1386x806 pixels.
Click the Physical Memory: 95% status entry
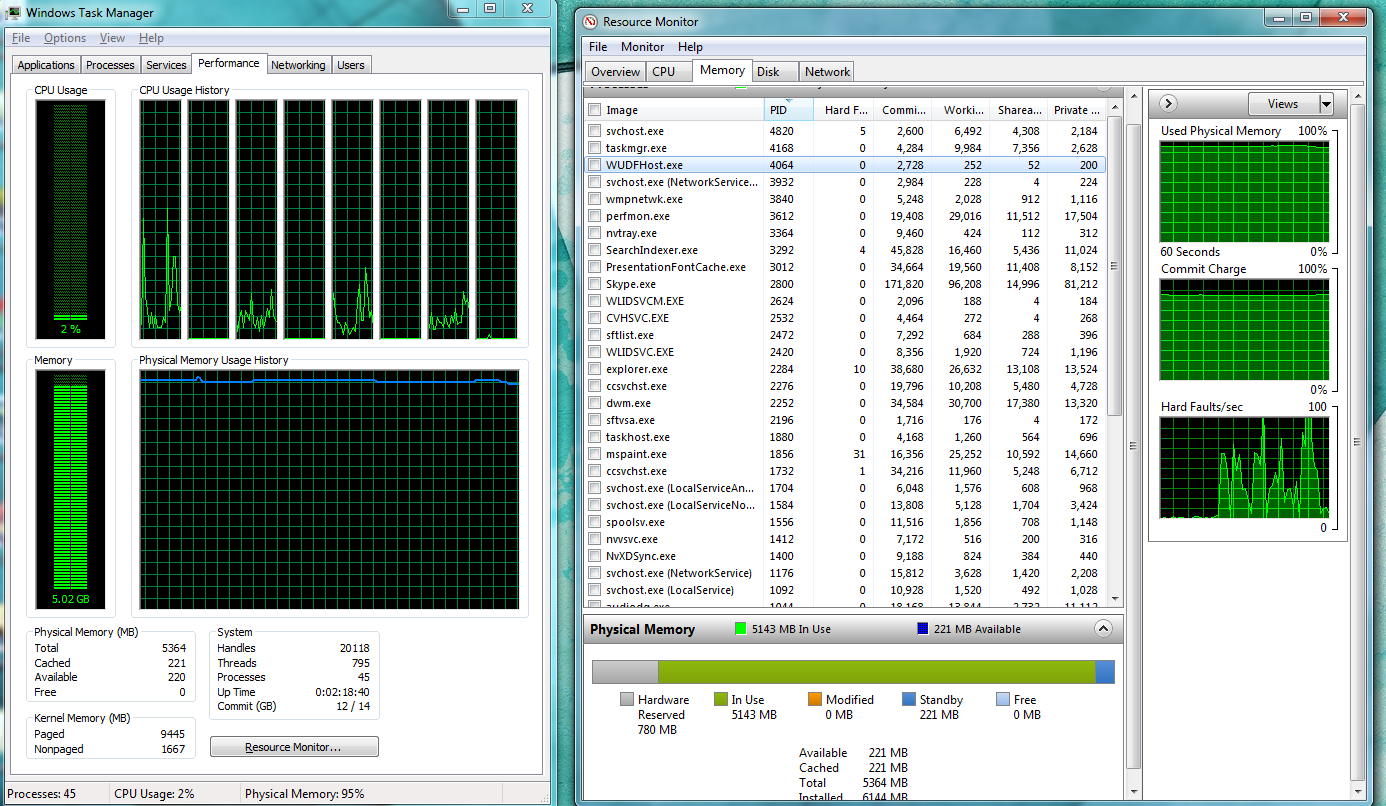(x=305, y=794)
